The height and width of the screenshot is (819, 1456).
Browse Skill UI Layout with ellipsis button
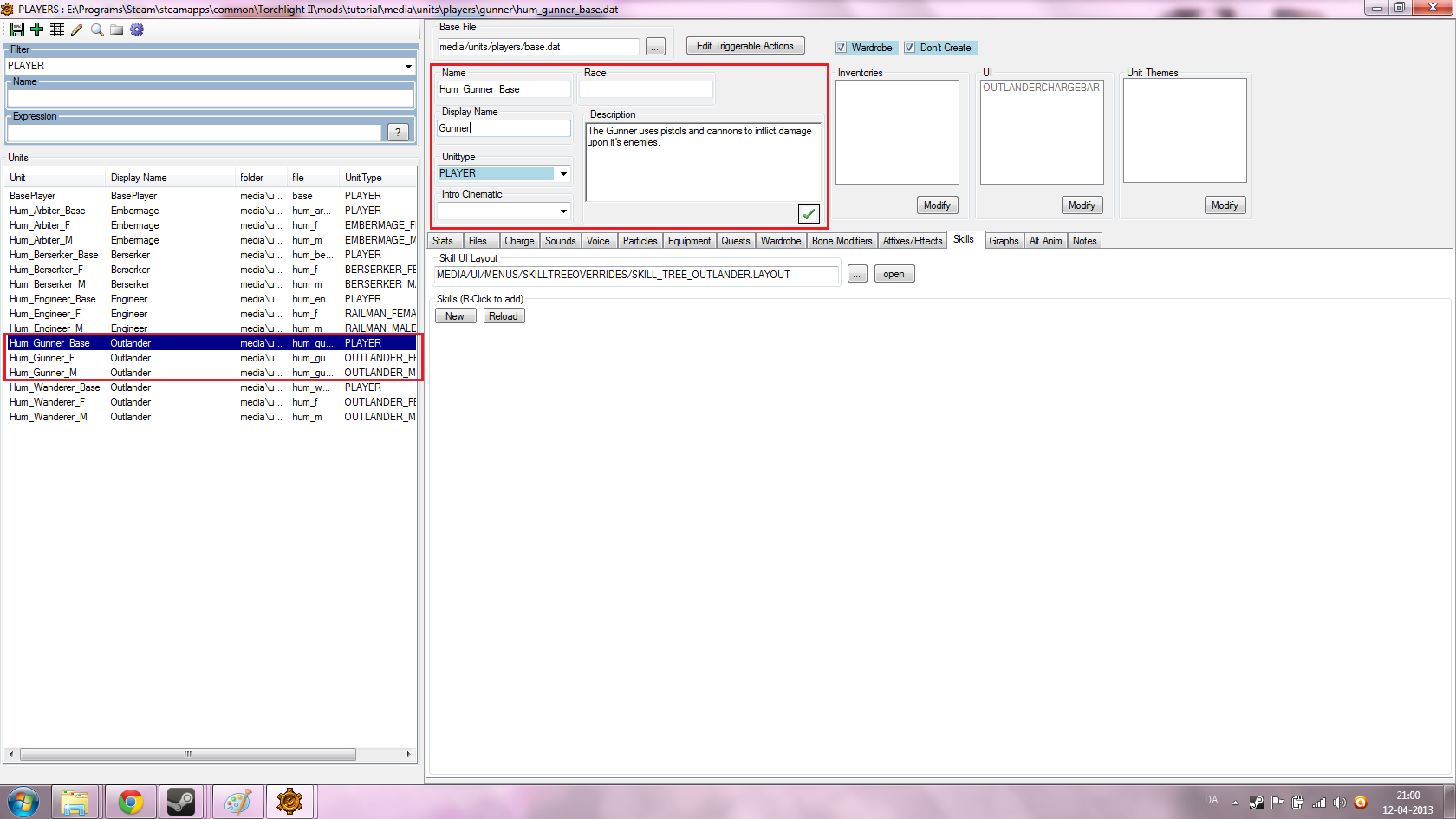point(857,274)
